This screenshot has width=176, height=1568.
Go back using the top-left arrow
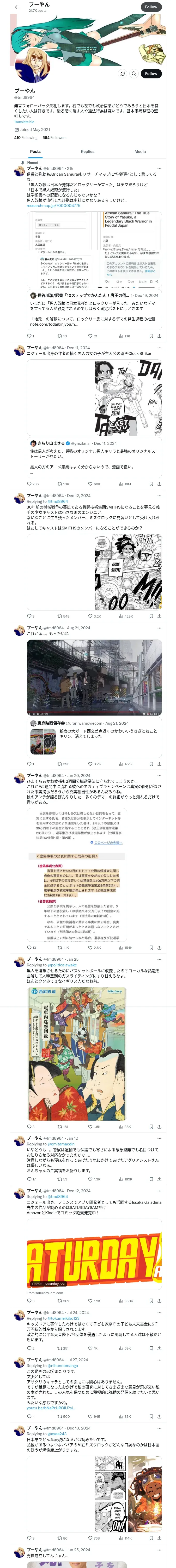coord(17,7)
